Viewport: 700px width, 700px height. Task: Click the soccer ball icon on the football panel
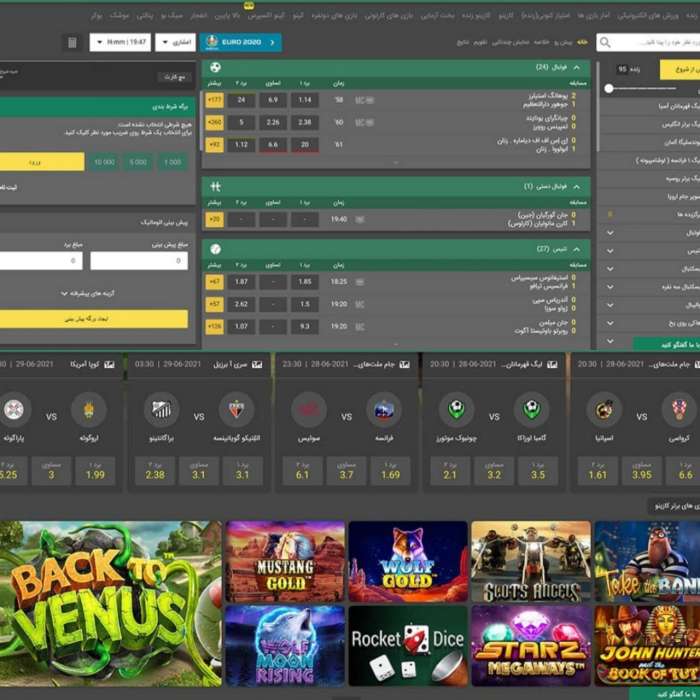click(x=215, y=67)
